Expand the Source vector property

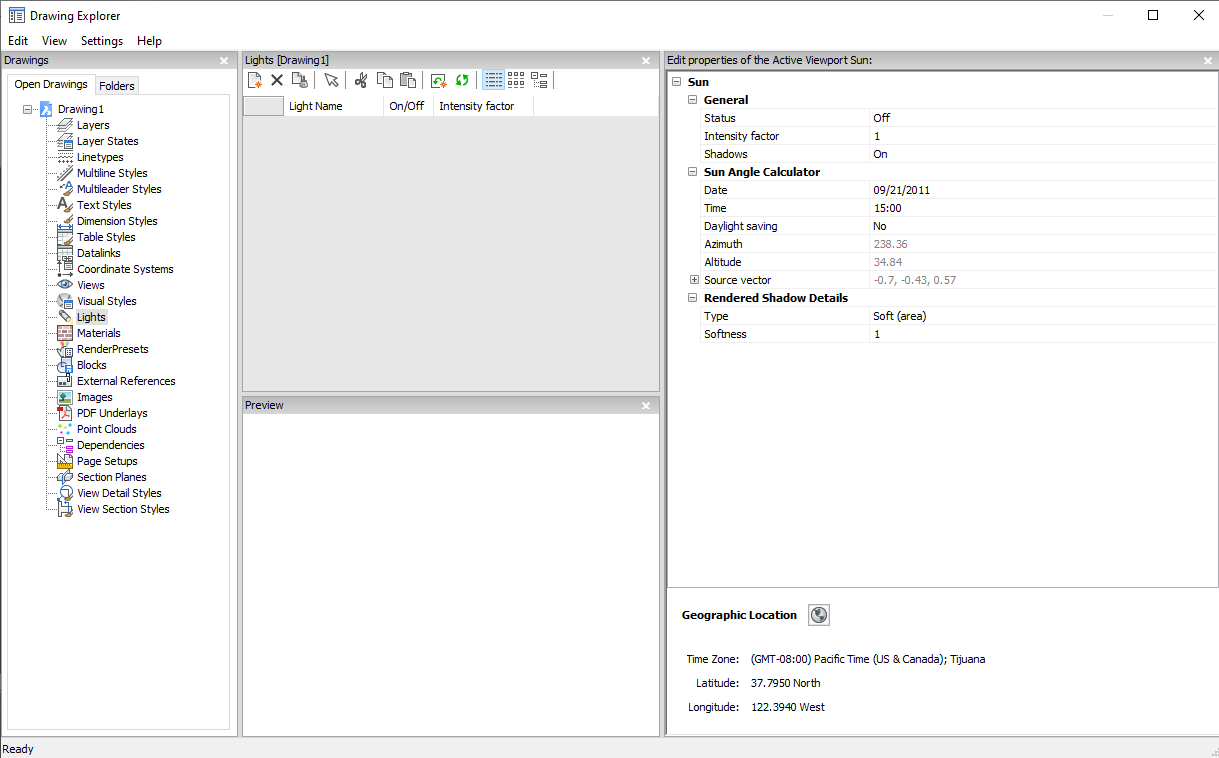[694, 280]
